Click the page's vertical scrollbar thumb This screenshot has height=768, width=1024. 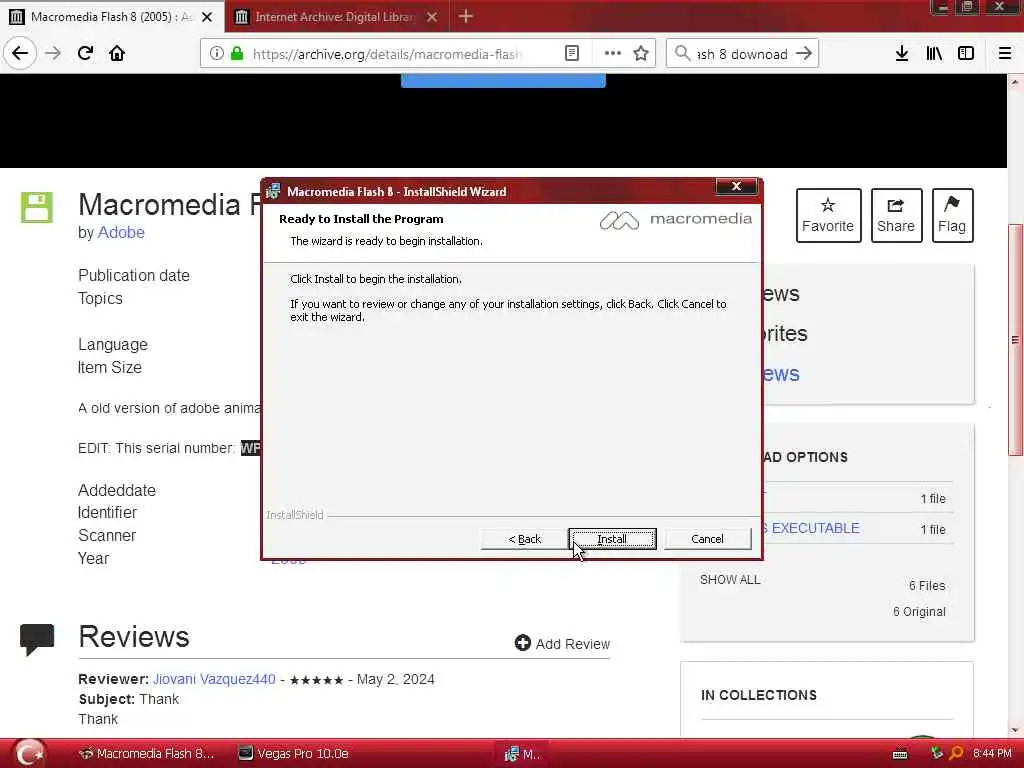point(1015,340)
